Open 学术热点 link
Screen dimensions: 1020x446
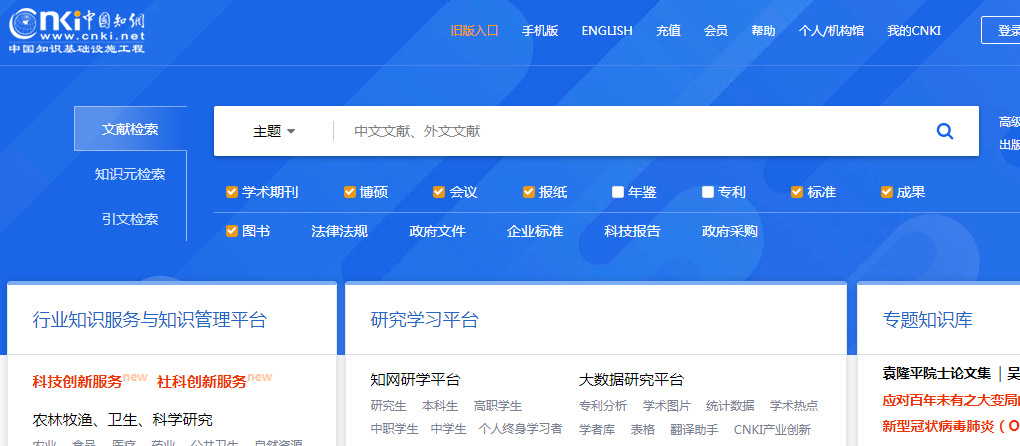[x=794, y=406]
